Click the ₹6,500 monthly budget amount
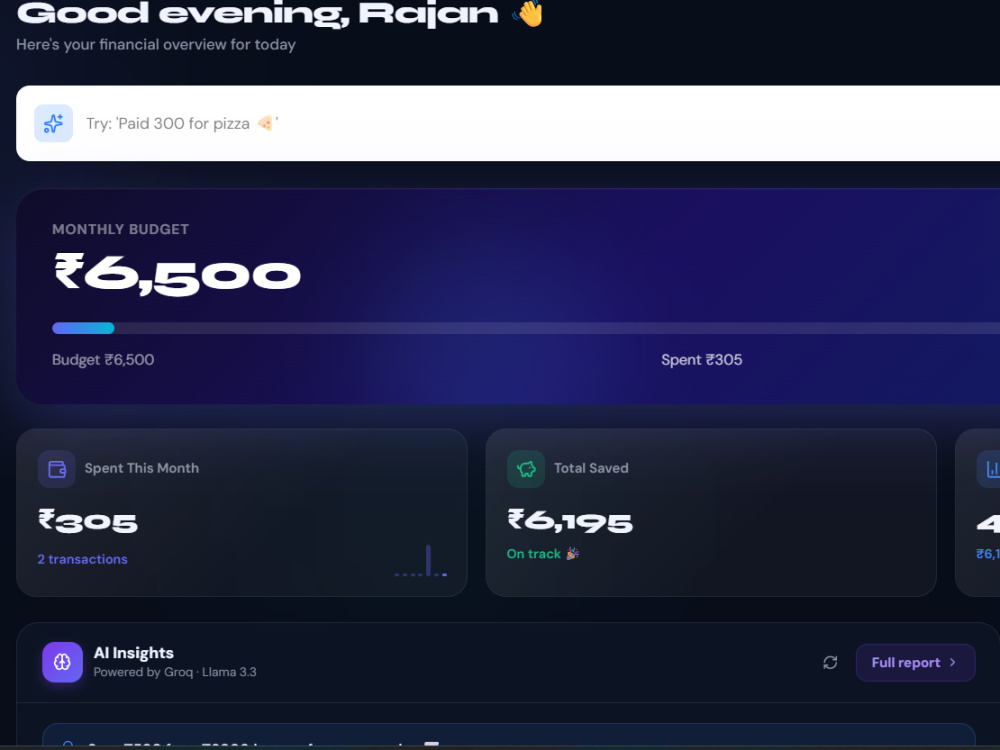This screenshot has width=1000, height=750. [177, 274]
